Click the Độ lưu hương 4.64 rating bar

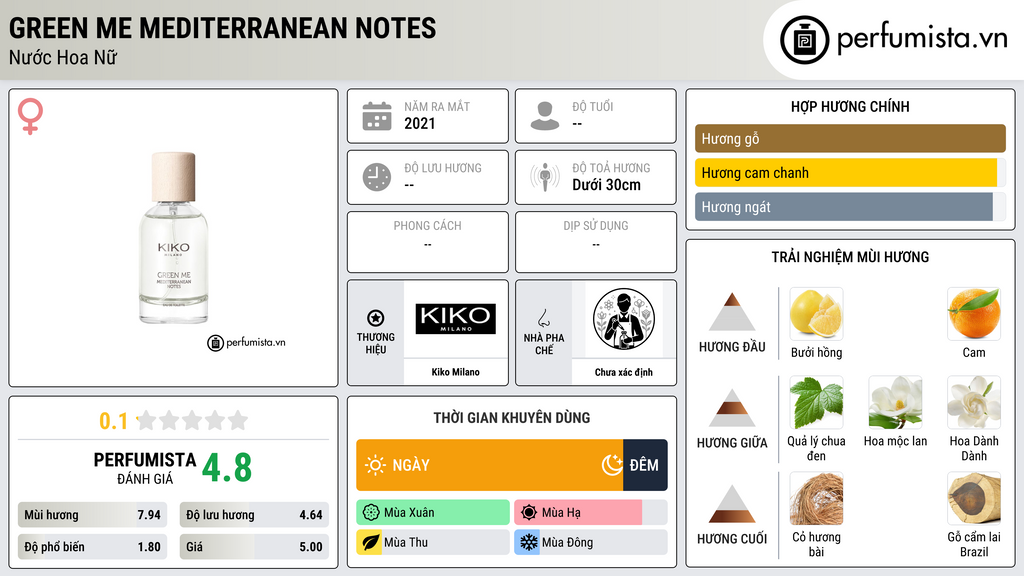pyautogui.click(x=254, y=515)
